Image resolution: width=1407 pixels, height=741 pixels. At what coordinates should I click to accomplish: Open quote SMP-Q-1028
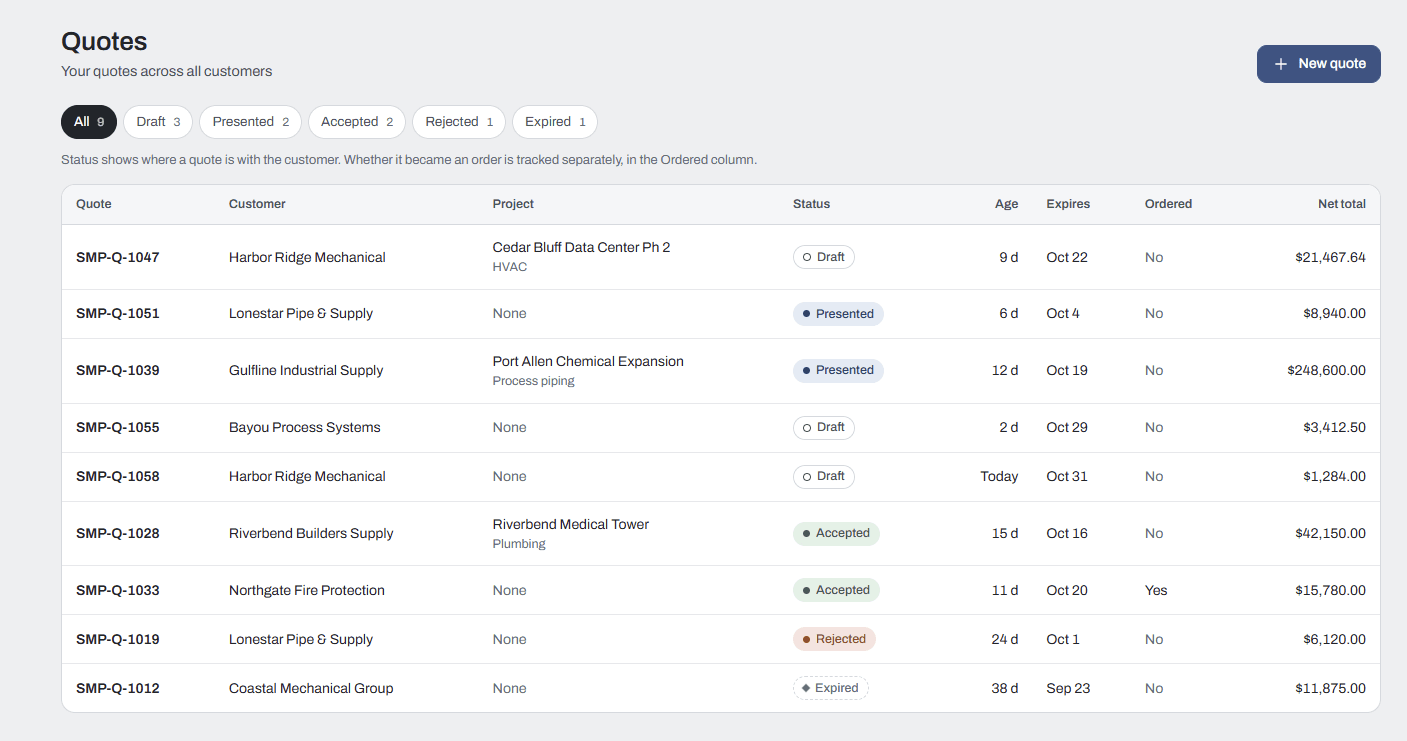pyautogui.click(x=118, y=533)
